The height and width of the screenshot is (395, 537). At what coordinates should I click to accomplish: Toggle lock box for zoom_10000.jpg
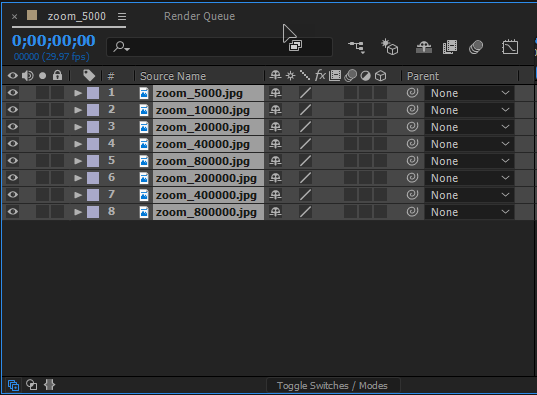pyautogui.click(x=58, y=110)
